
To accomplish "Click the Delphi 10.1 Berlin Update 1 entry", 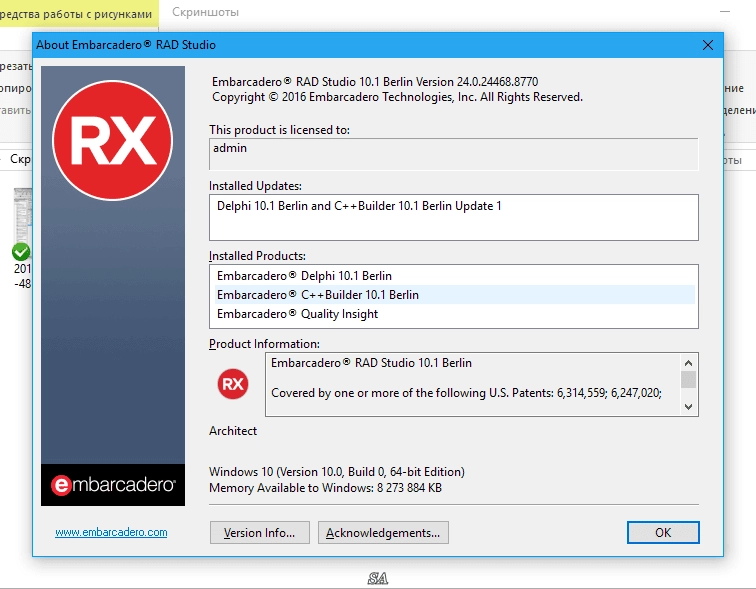I will click(x=359, y=206).
